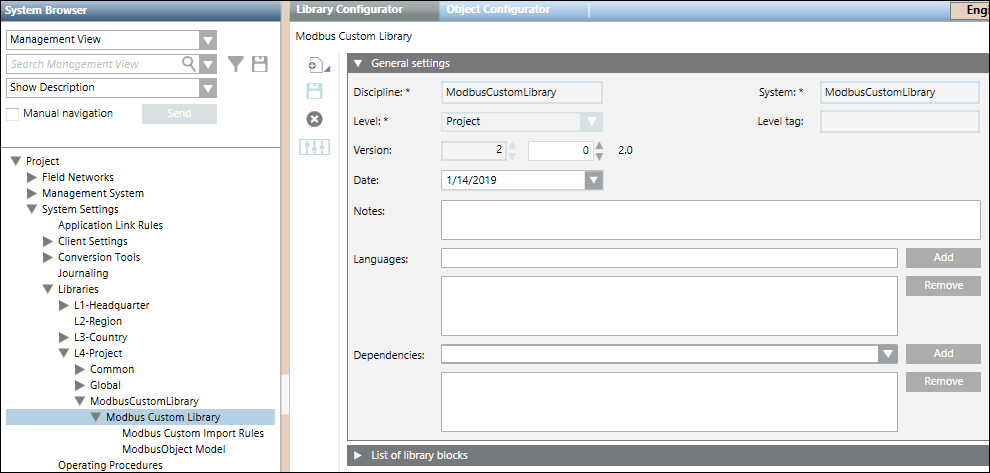Select Modbus Custom Import Rules tree node
Image resolution: width=990 pixels, height=473 pixels.
(193, 433)
